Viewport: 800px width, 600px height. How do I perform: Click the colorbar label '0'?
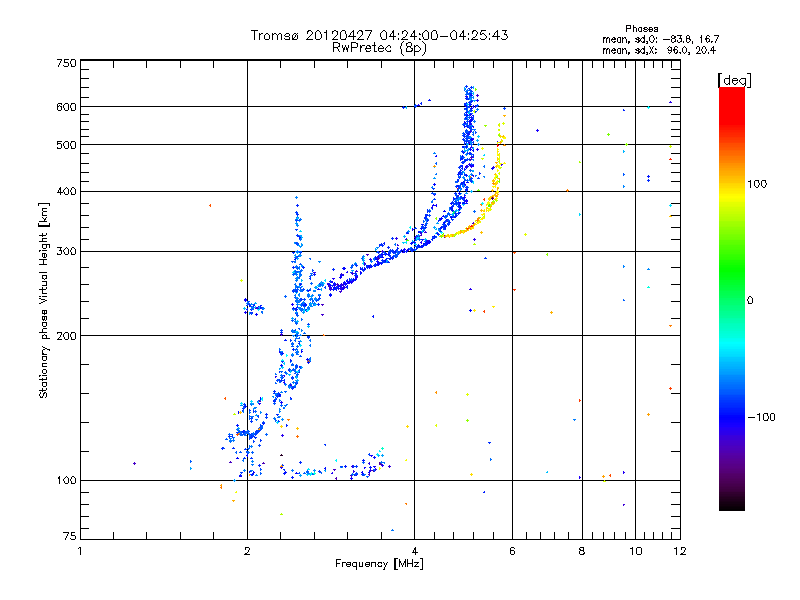(750, 301)
